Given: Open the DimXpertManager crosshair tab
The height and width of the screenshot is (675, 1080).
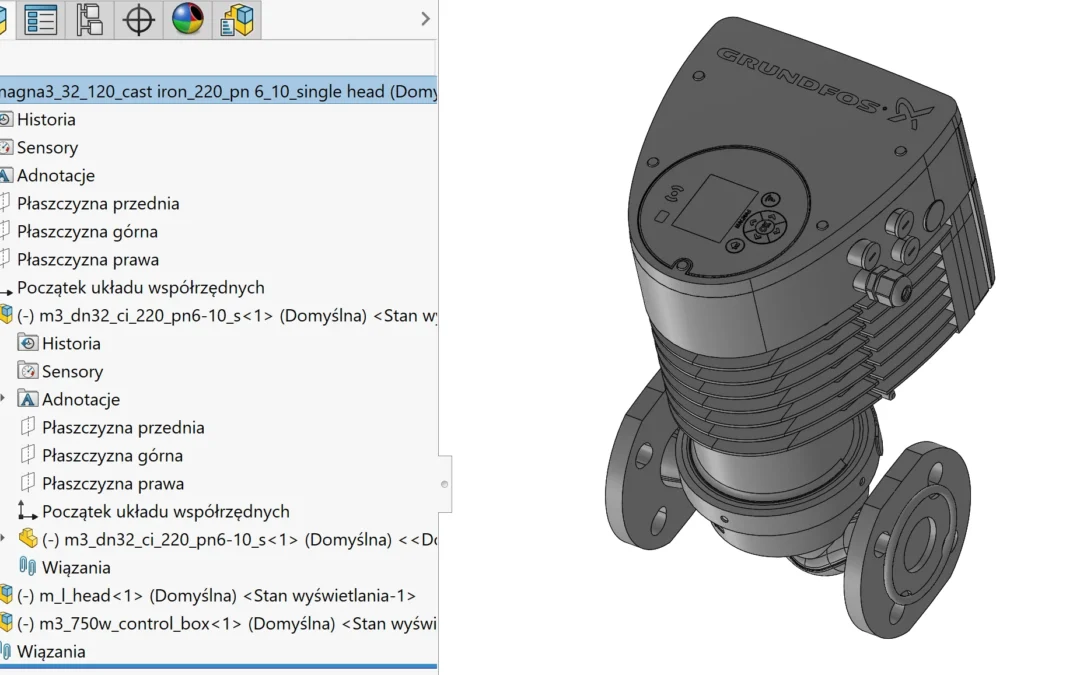Looking at the screenshot, I should pyautogui.click(x=138, y=19).
